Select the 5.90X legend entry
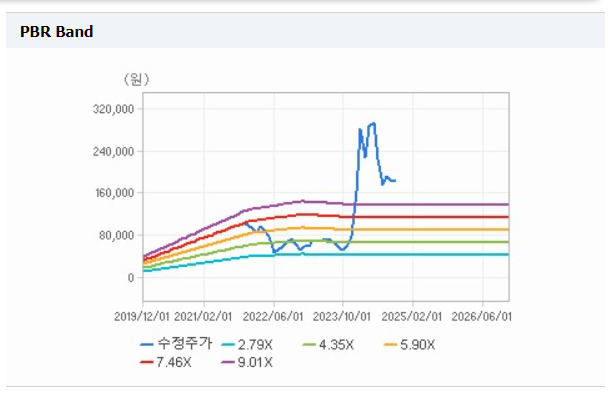This screenshot has height=398, width=615. point(409,345)
